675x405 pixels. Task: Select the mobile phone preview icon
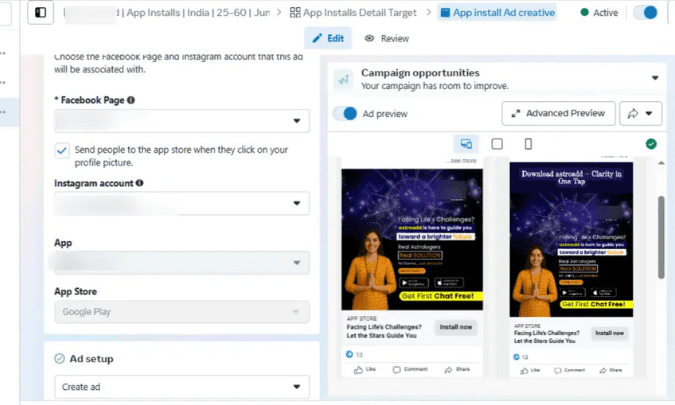pyautogui.click(x=528, y=144)
